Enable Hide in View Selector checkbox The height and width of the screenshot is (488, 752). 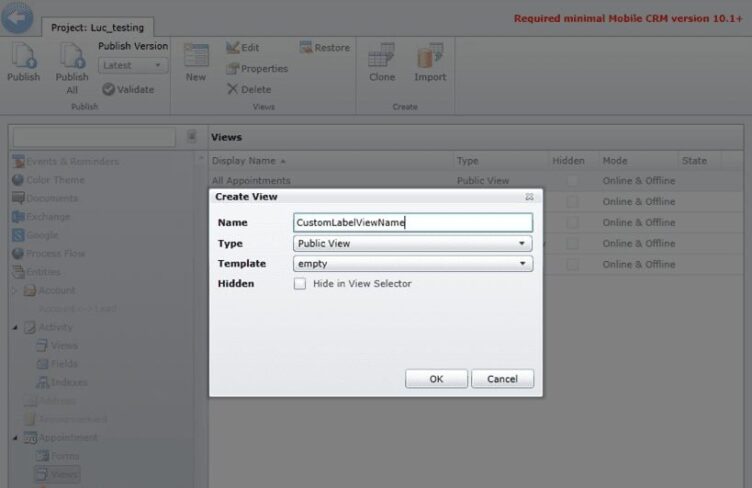click(300, 284)
